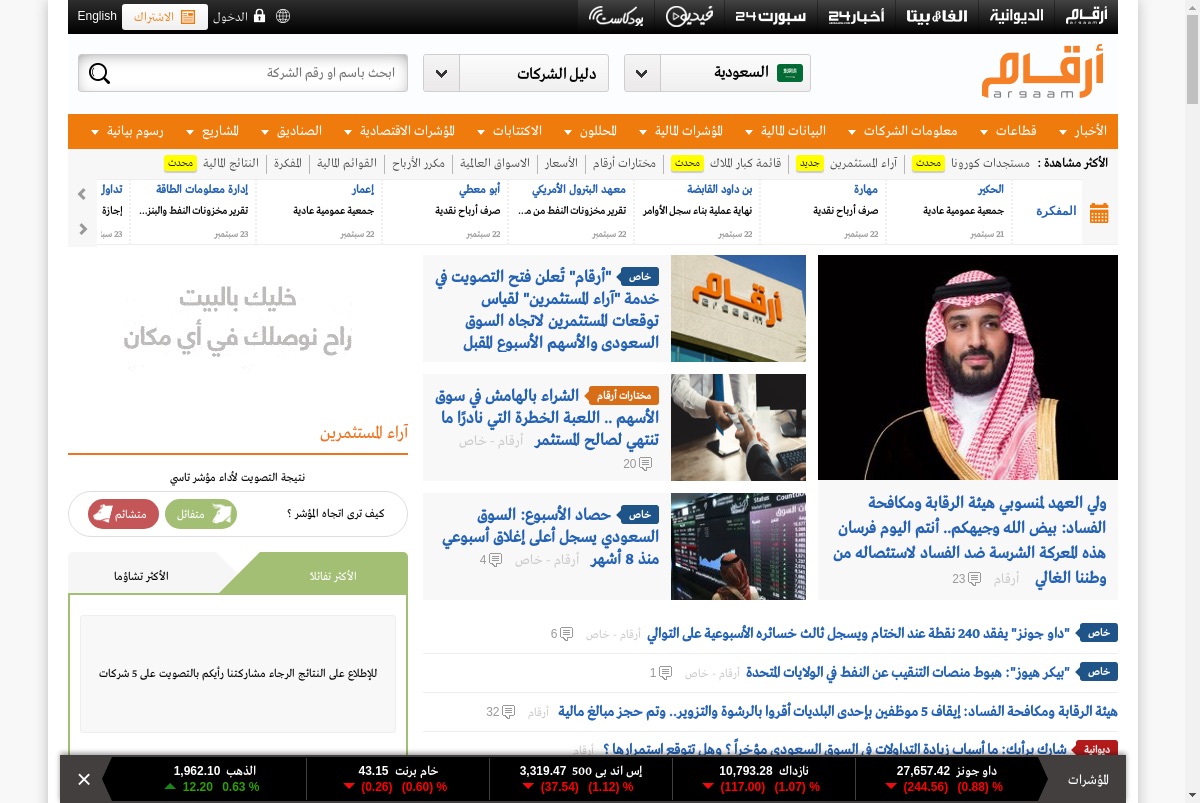Vote optimistic (متفائل) on index direction

point(201,514)
